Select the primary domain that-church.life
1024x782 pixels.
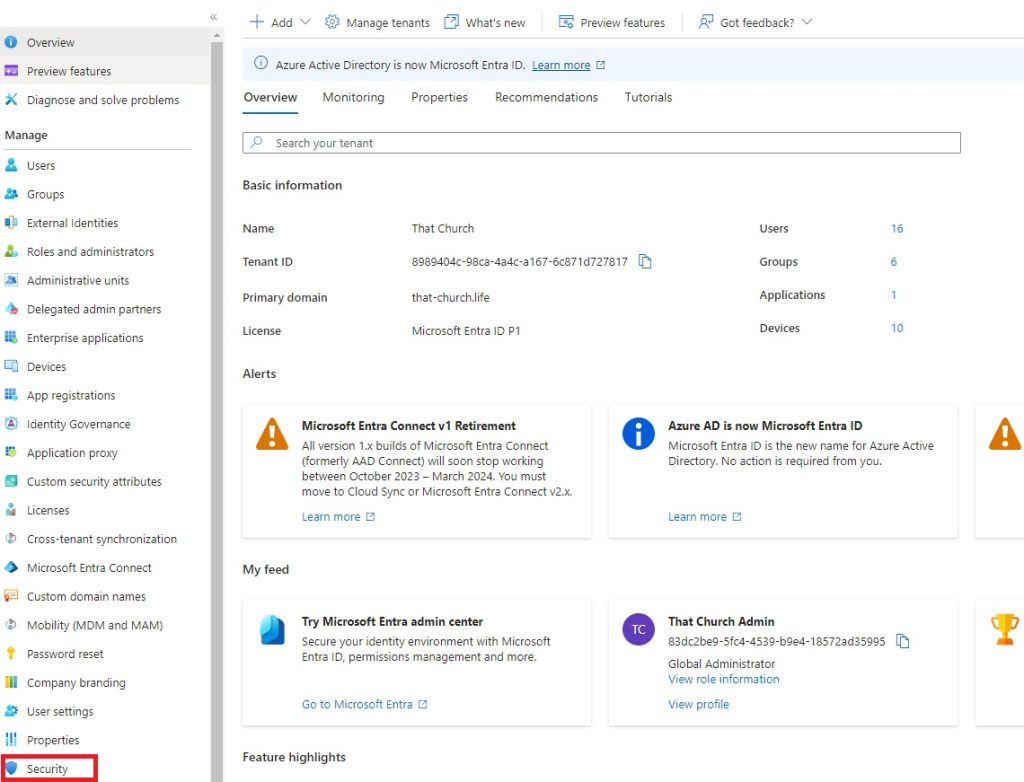(451, 298)
